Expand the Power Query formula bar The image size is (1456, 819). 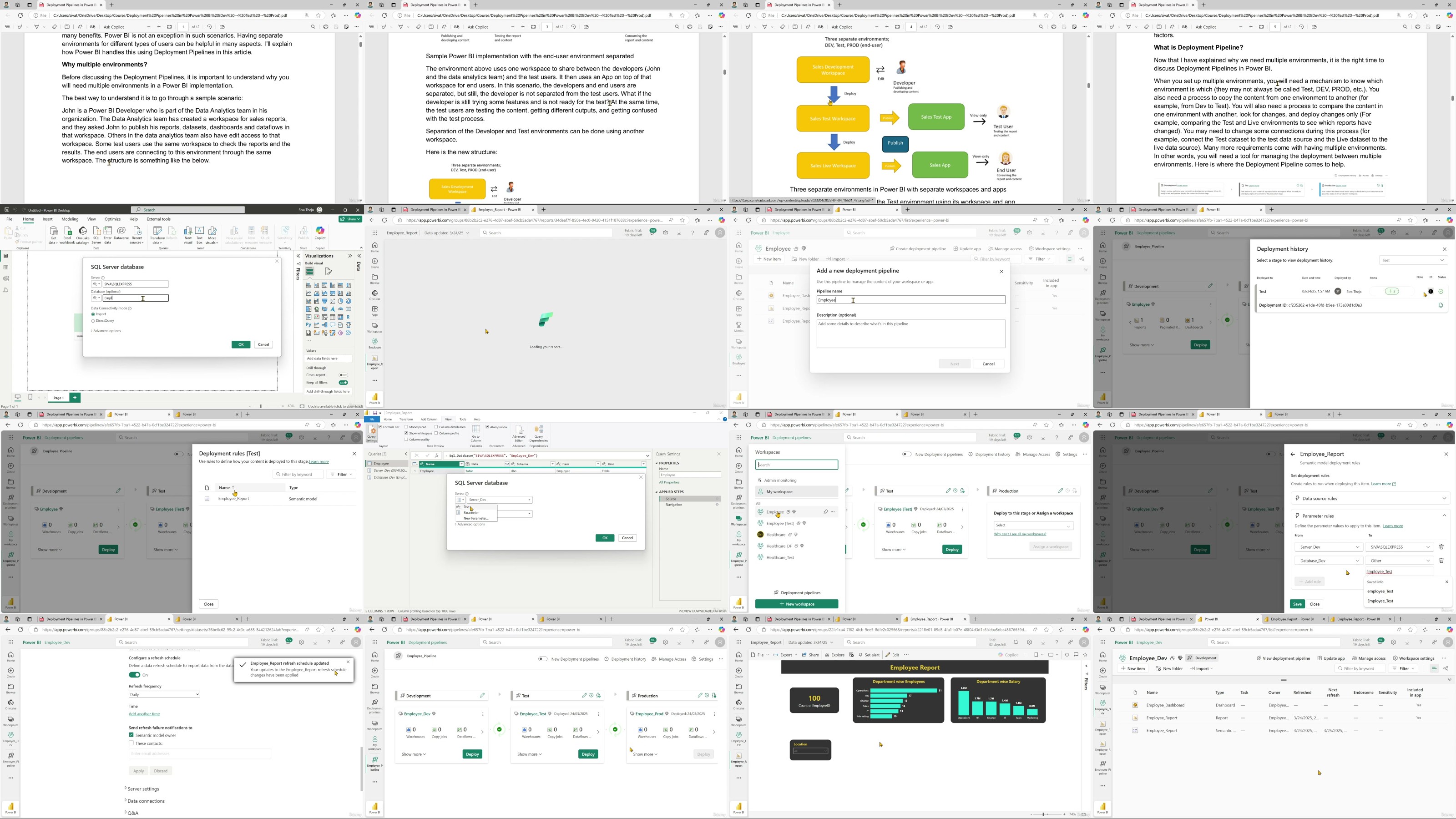648,455
